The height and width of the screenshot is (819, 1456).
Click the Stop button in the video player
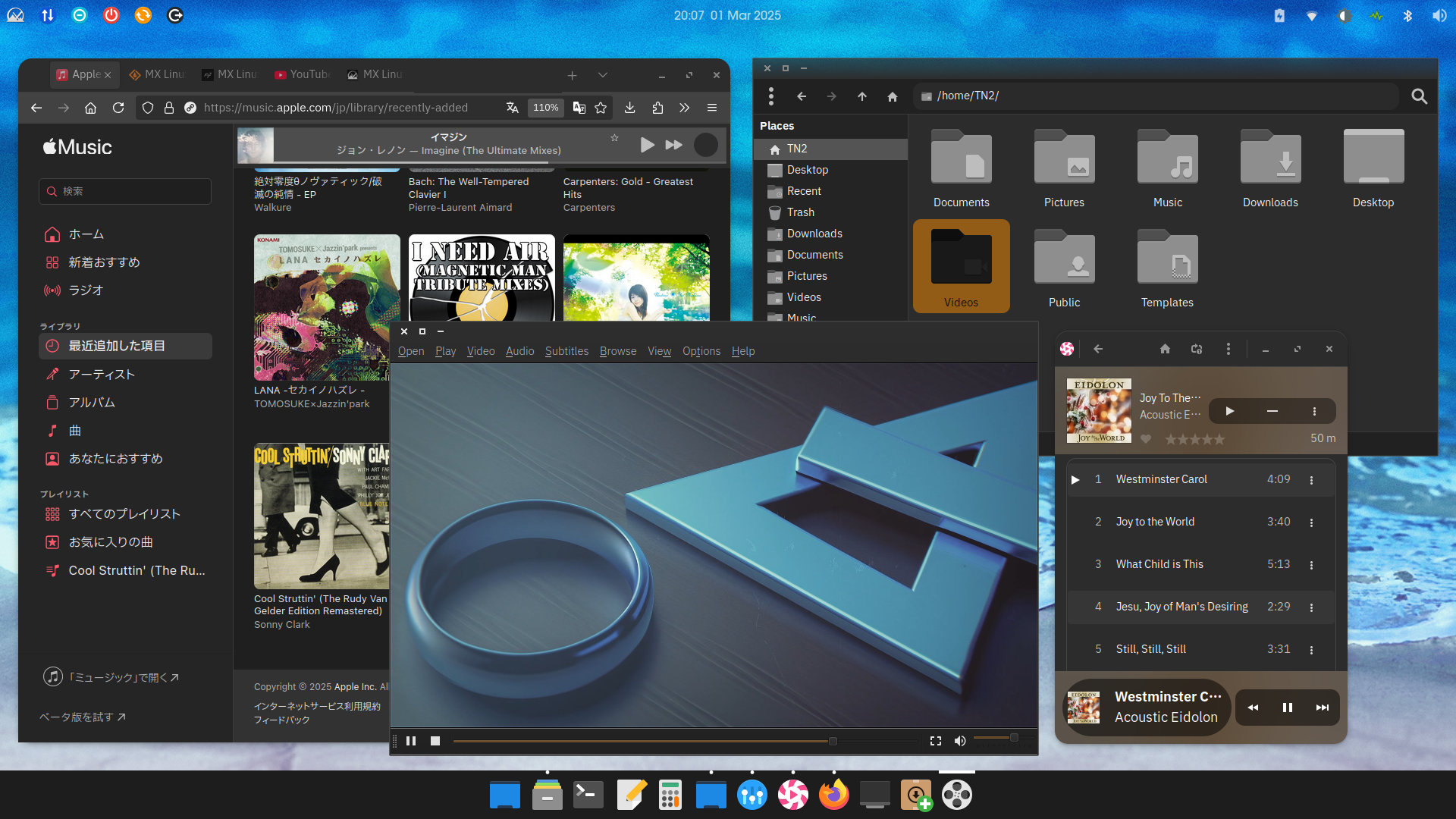(435, 741)
